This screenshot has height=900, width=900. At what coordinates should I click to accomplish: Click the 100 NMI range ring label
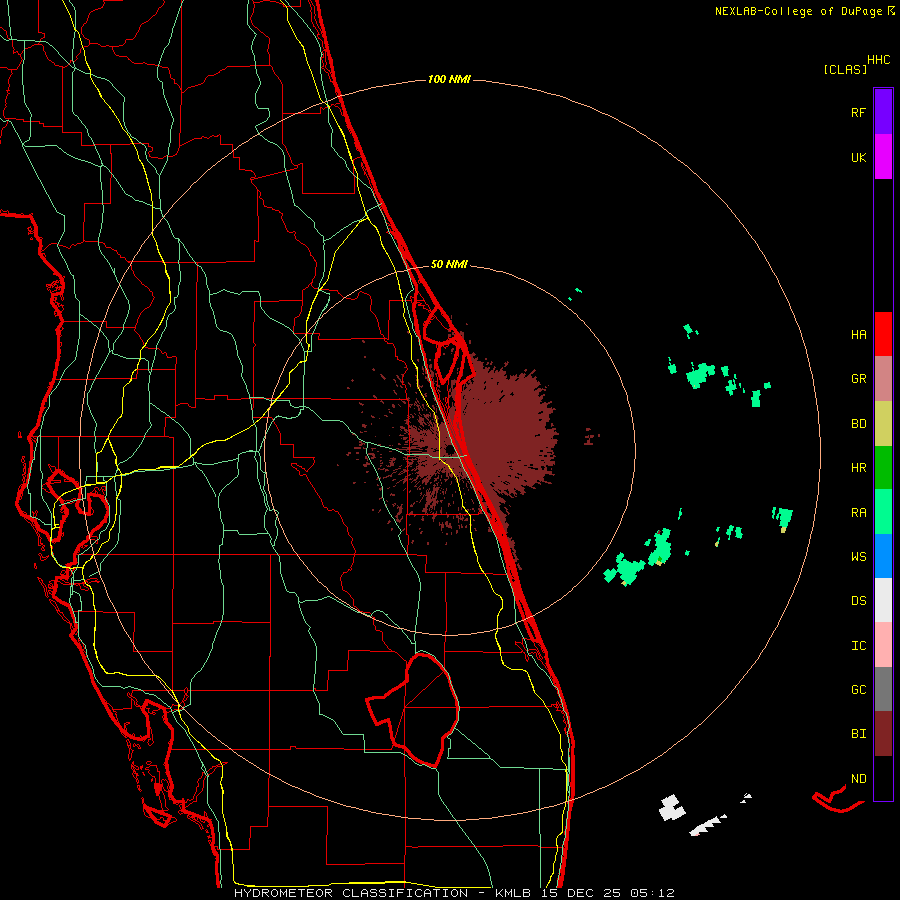(449, 79)
